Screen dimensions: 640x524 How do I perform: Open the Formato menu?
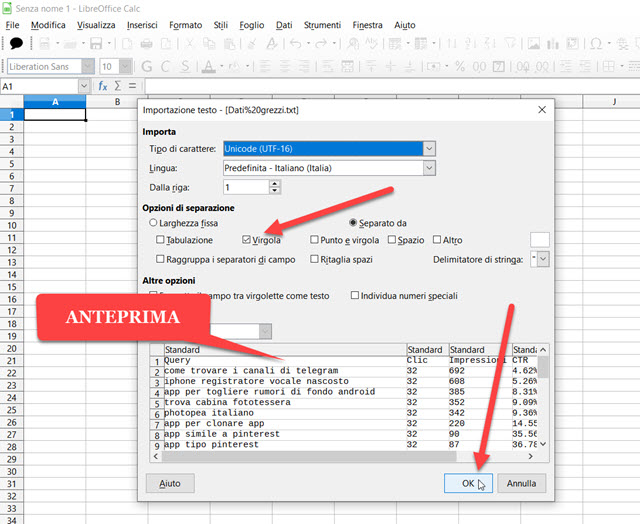(x=186, y=25)
